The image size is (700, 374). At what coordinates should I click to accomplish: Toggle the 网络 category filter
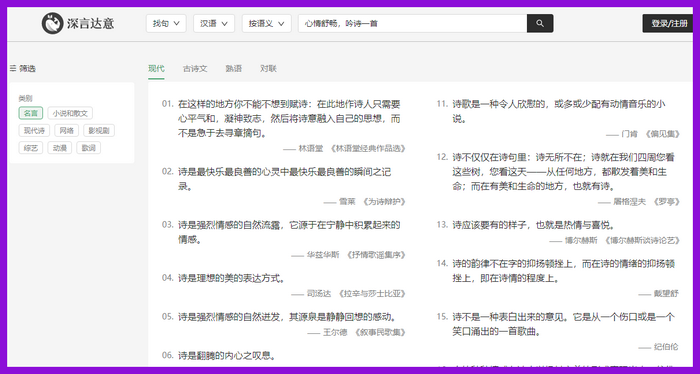(67, 130)
